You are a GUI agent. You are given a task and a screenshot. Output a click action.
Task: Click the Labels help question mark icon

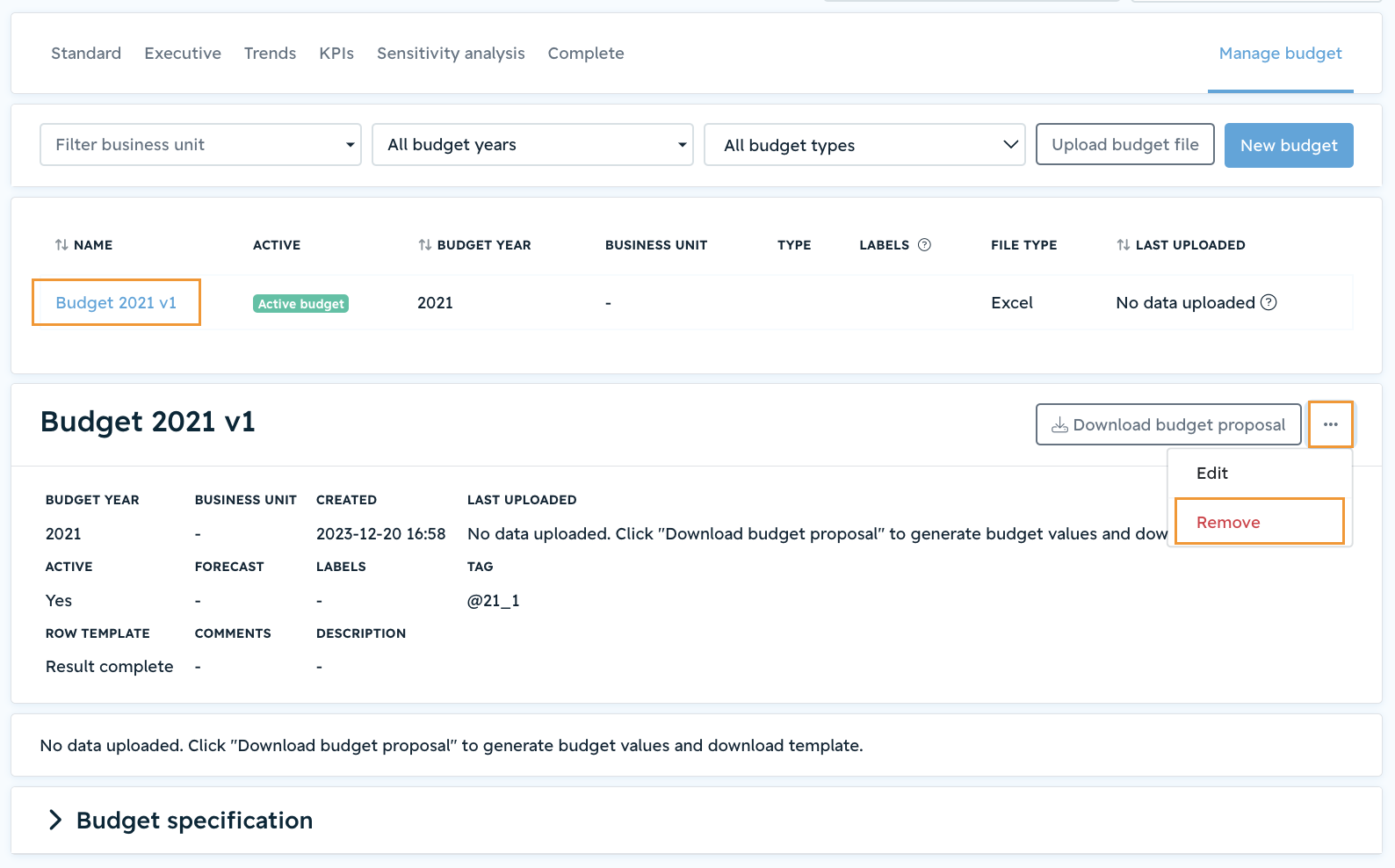click(924, 245)
